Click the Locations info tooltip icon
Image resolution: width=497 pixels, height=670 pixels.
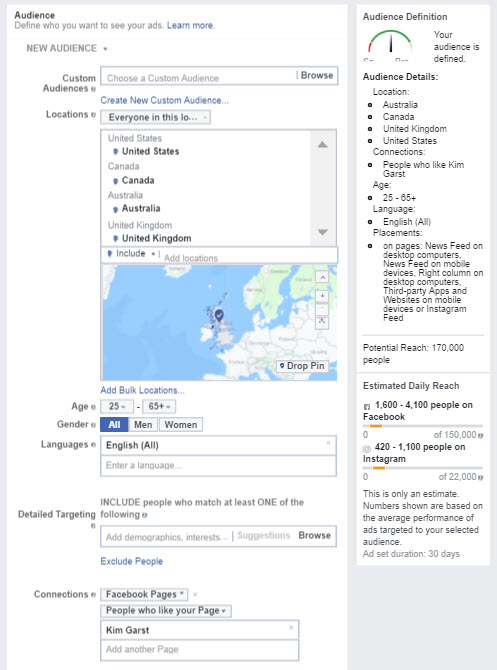(x=93, y=115)
